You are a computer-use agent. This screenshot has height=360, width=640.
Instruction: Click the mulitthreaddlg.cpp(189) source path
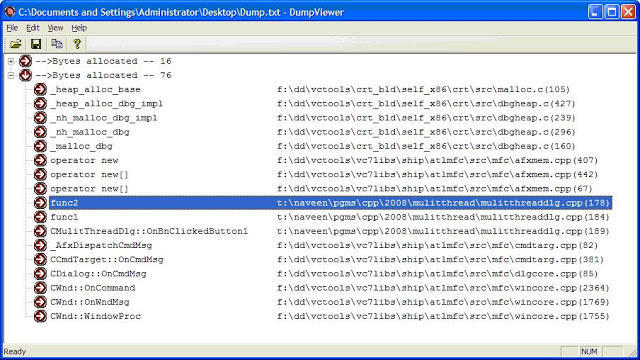click(x=443, y=231)
